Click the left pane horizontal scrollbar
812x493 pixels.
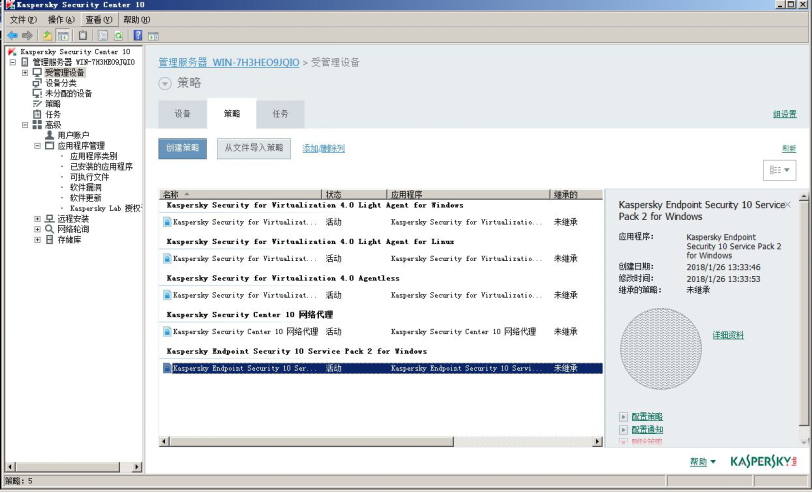click(72, 466)
